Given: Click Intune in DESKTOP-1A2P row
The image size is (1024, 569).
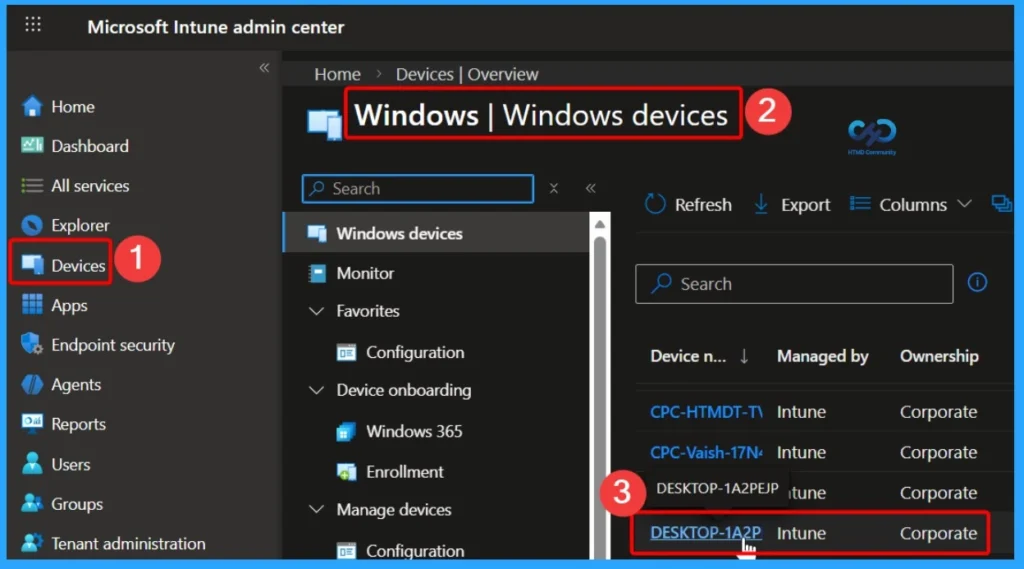Looking at the screenshot, I should point(801,533).
